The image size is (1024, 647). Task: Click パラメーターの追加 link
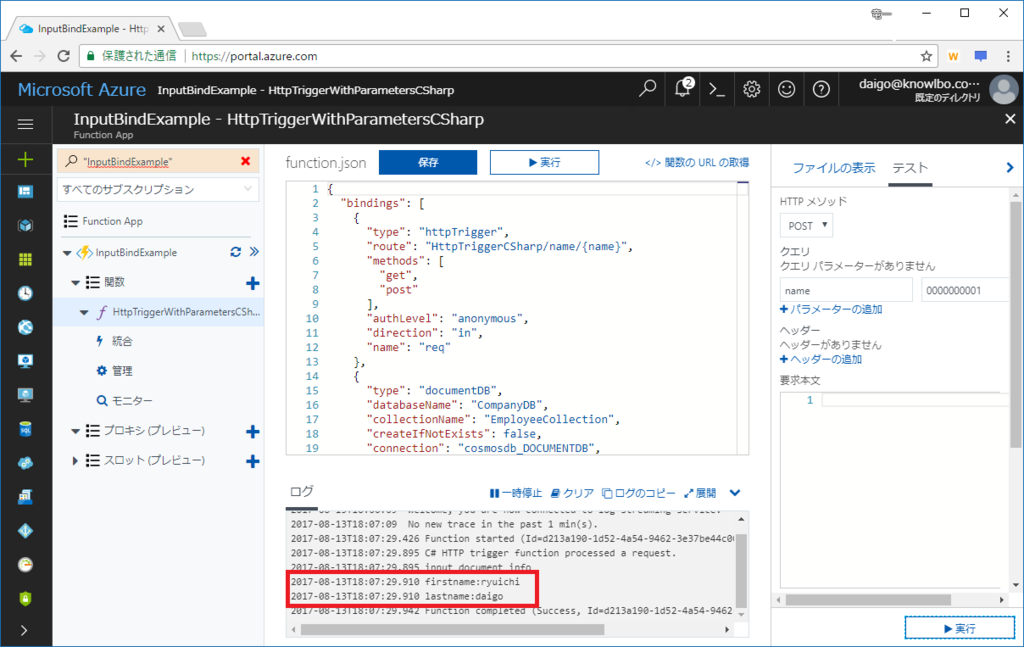[831, 309]
